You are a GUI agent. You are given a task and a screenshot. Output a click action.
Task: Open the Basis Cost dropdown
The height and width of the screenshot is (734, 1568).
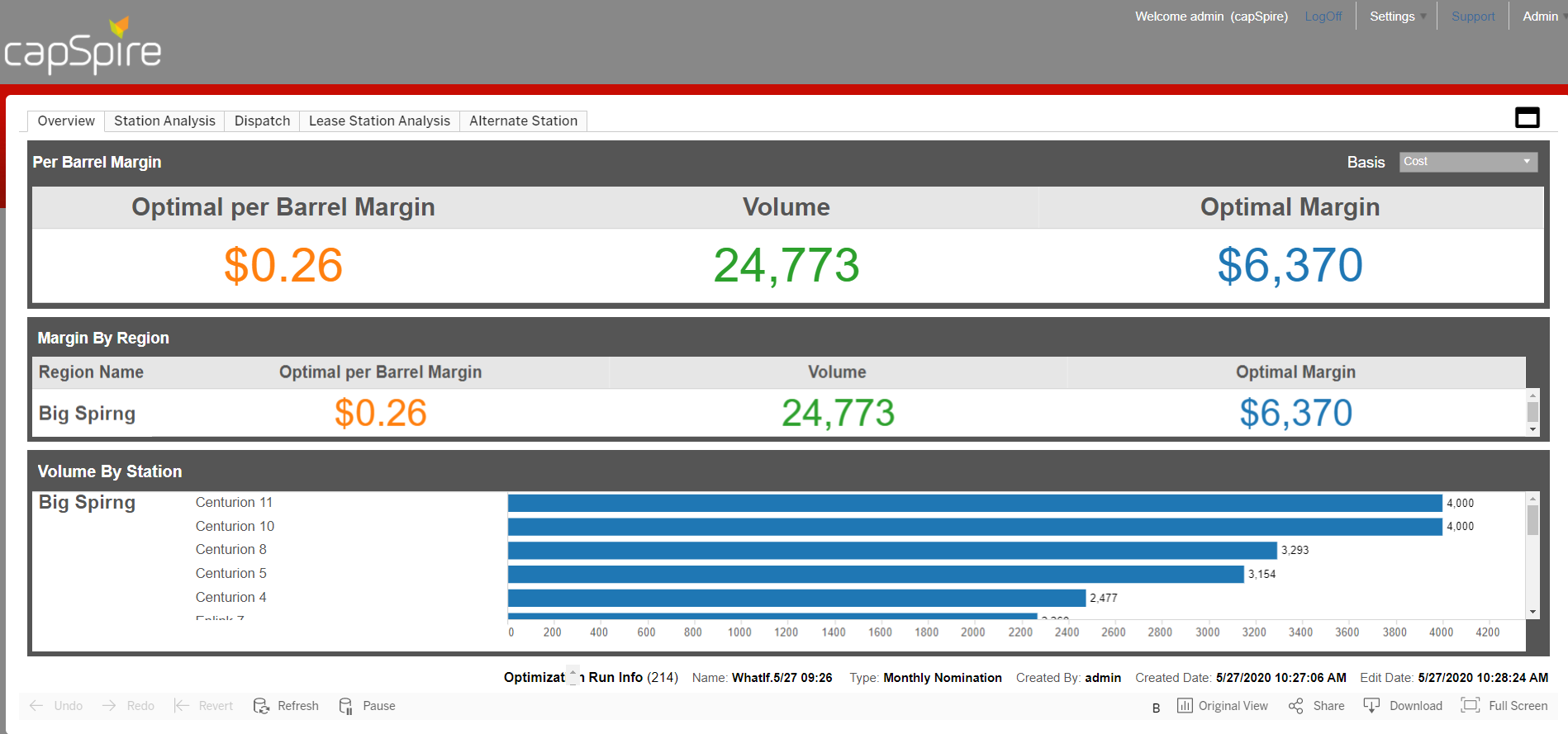point(1468,162)
